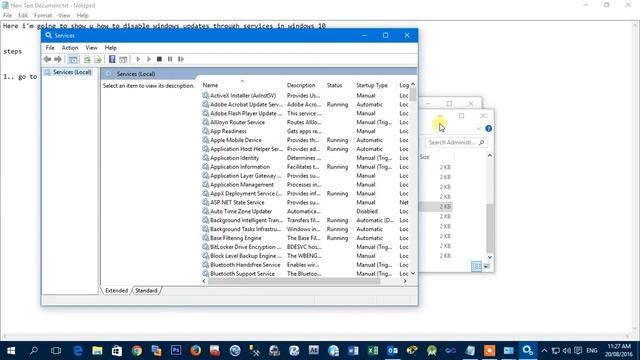640x360 pixels.
Task: Click help icon in Administrative Tools window
Action: [489, 129]
